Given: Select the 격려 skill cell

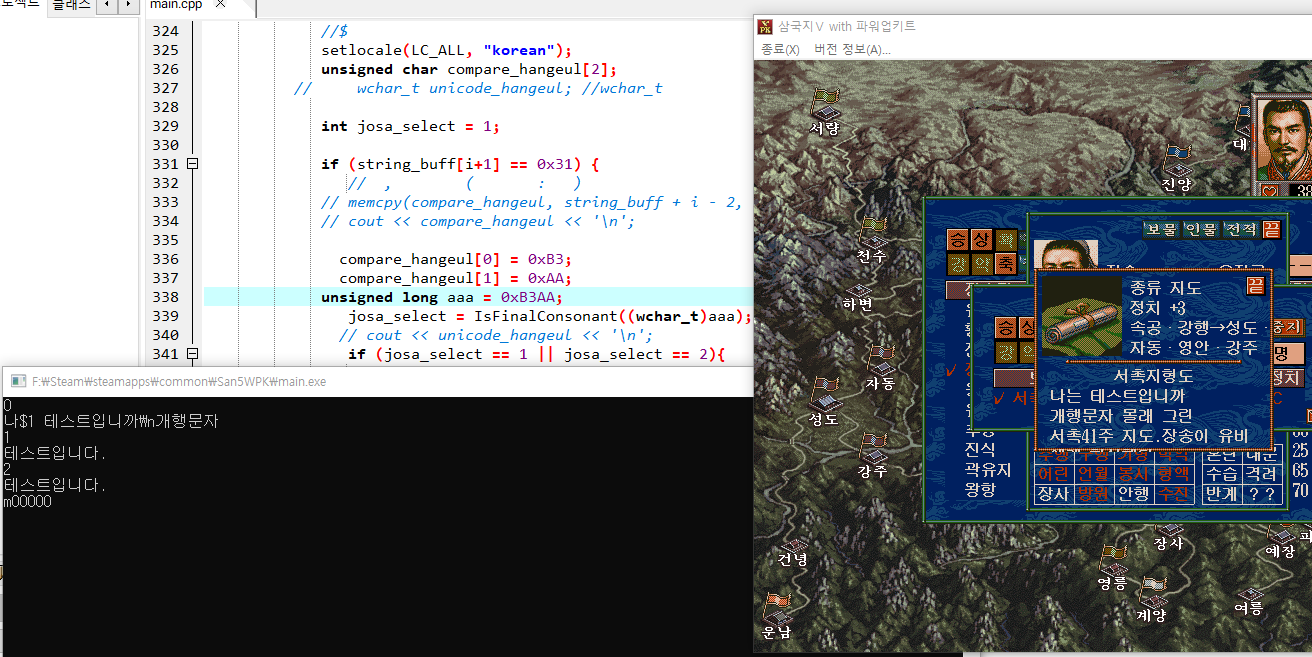Looking at the screenshot, I should [x=1261, y=474].
